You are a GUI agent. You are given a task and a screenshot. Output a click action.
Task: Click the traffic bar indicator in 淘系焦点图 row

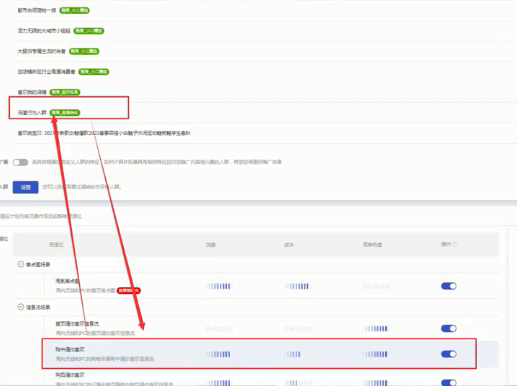coord(218,286)
